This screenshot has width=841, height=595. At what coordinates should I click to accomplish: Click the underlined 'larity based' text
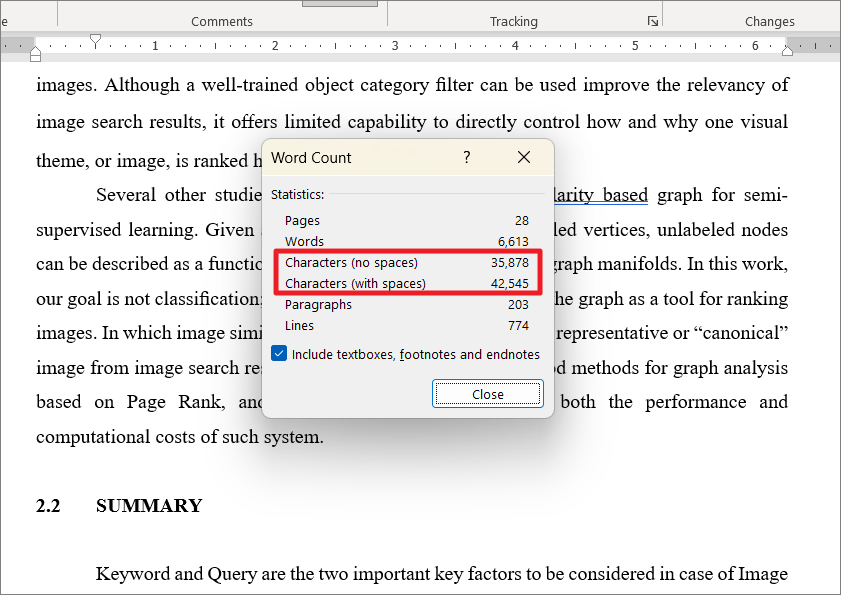coord(599,194)
